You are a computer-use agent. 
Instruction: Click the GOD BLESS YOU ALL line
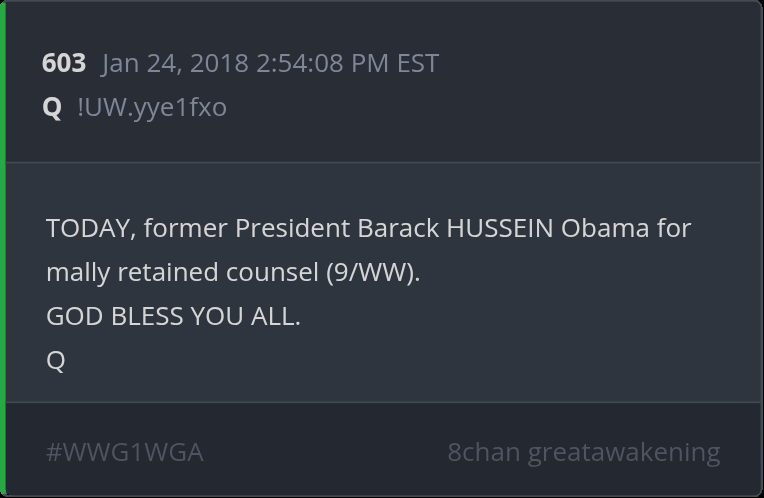point(173,316)
